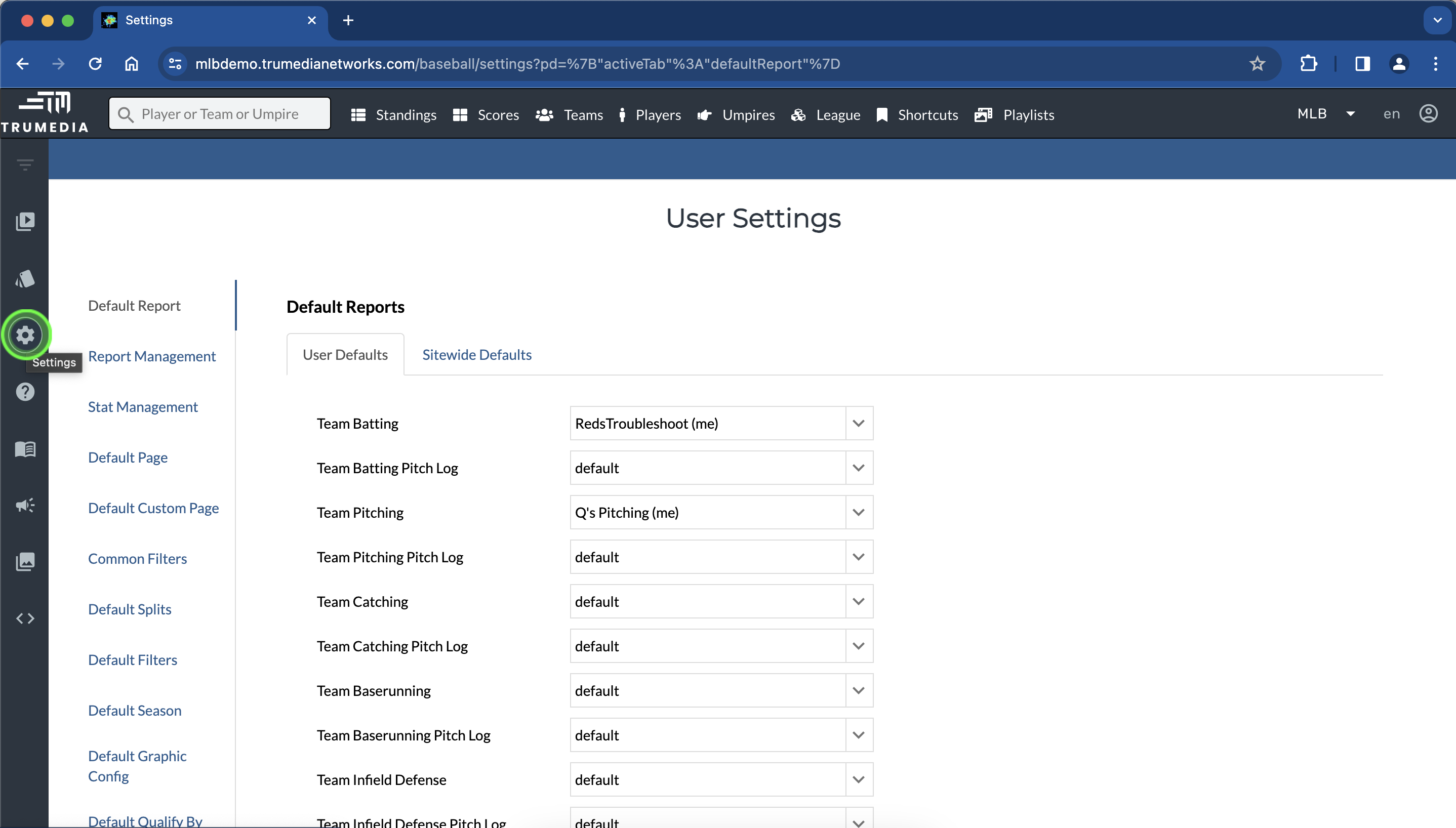Open the open-book glossary sidebar icon
Viewport: 1456px width, 828px height.
pyautogui.click(x=25, y=449)
